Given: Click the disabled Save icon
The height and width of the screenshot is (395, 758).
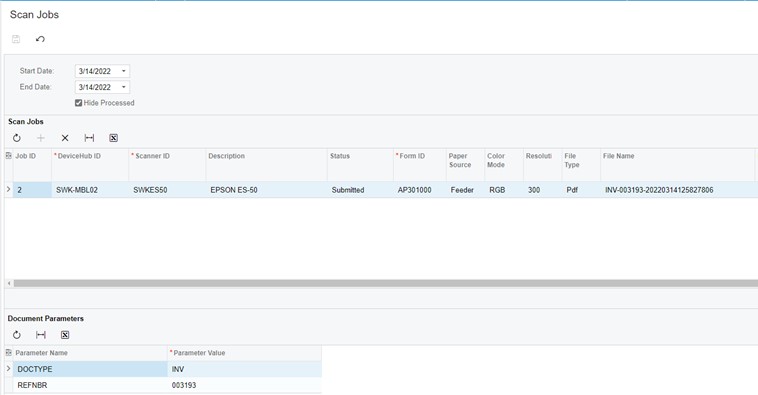Looking at the screenshot, I should coord(16,39).
